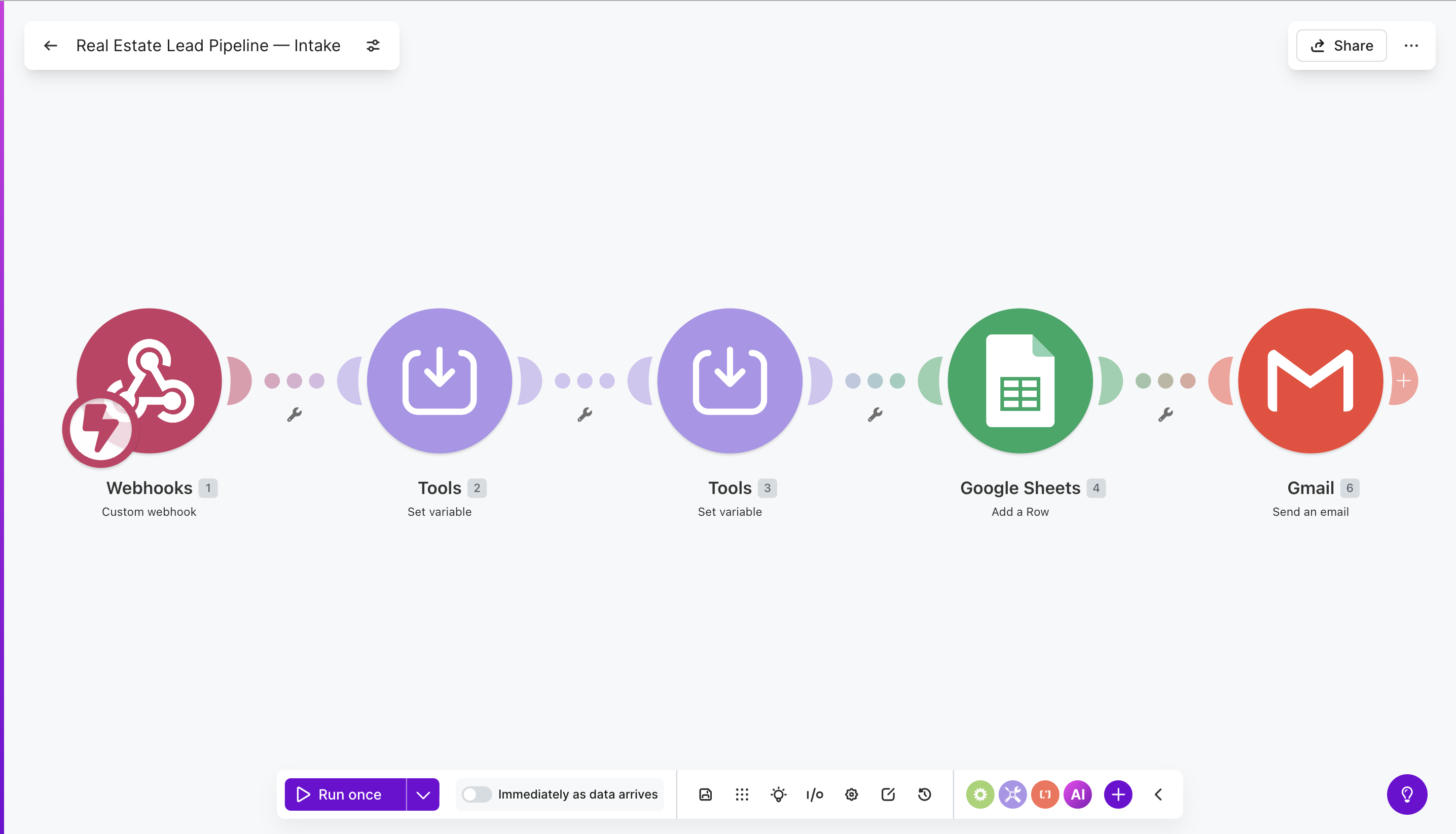This screenshot has width=1456, height=834.
Task: Open the help lightbulb button in corner
Action: (1407, 794)
